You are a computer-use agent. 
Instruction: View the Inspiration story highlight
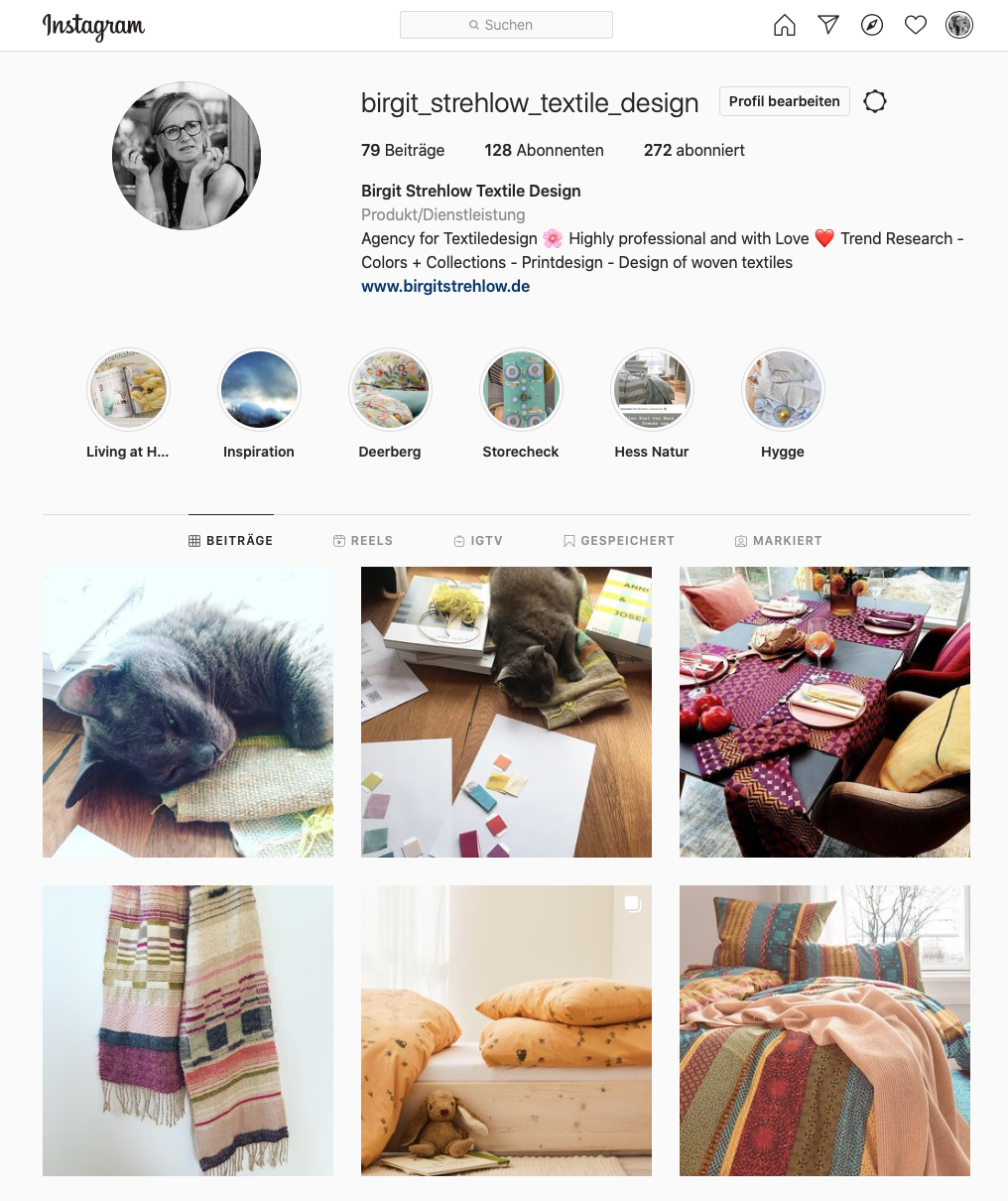click(x=259, y=389)
